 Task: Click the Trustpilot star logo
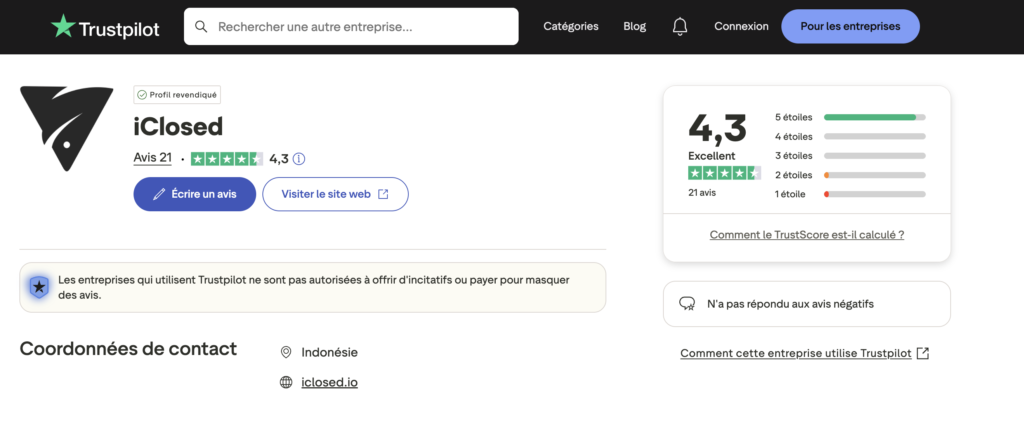63,27
